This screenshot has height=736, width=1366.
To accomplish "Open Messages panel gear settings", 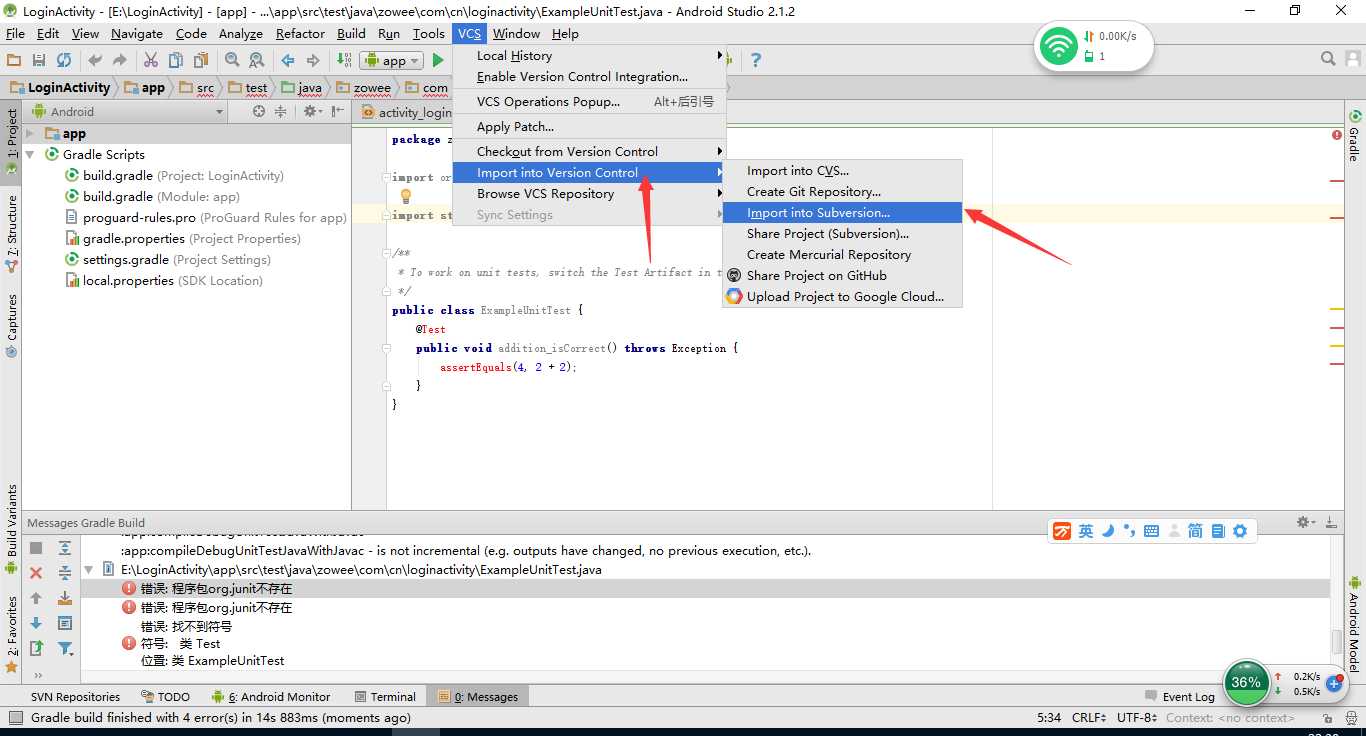I will (1306, 522).
